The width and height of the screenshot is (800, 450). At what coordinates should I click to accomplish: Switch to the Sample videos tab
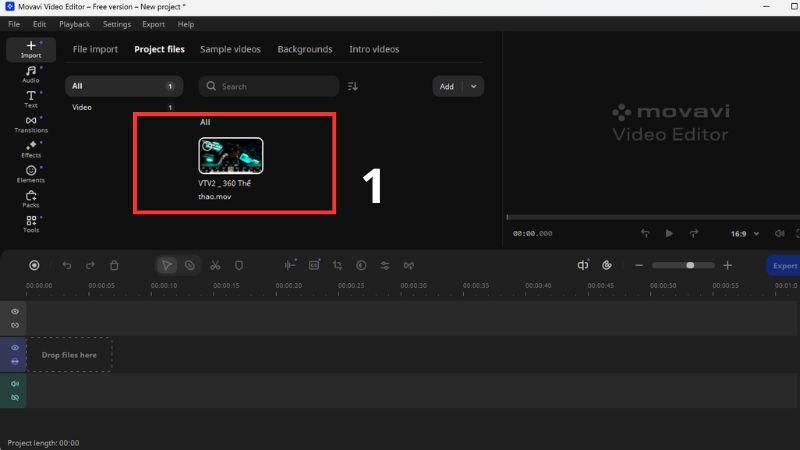tap(230, 49)
